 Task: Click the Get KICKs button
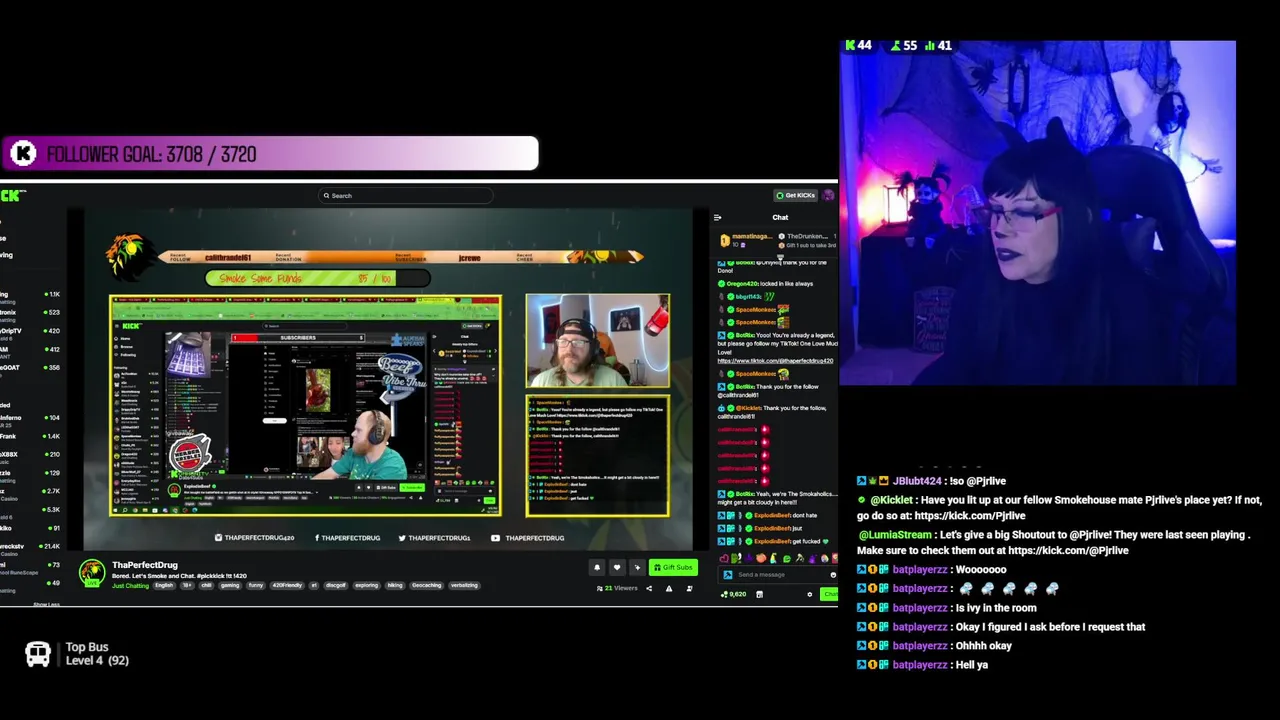[796, 195]
